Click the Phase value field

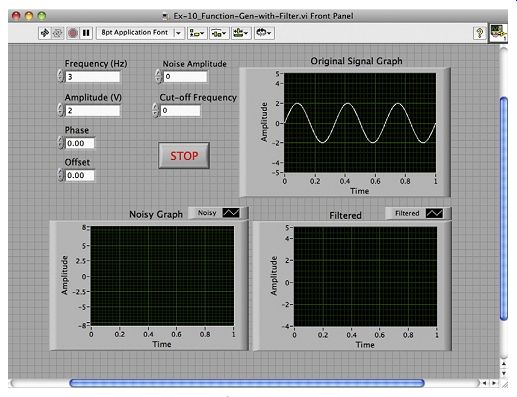pos(80,143)
